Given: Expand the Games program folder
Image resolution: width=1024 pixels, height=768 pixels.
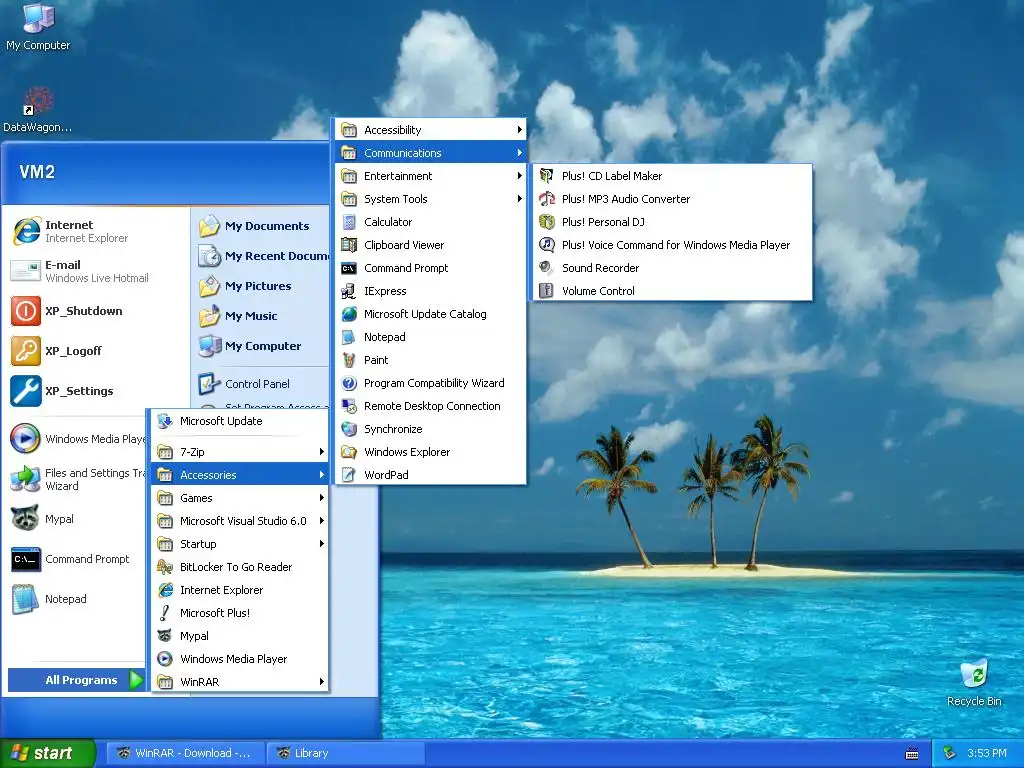Looking at the screenshot, I should (240, 498).
